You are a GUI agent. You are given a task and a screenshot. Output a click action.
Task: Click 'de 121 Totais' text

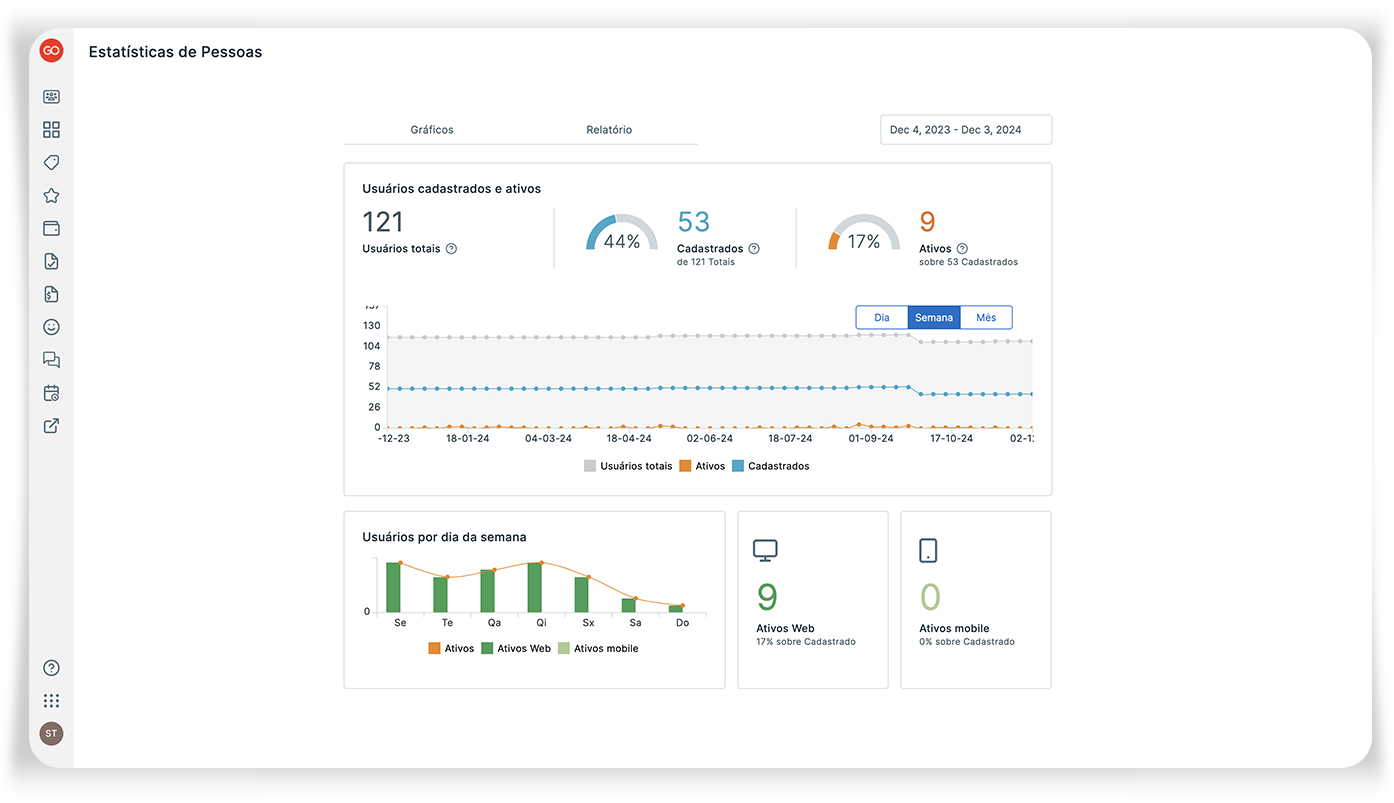tap(706, 262)
